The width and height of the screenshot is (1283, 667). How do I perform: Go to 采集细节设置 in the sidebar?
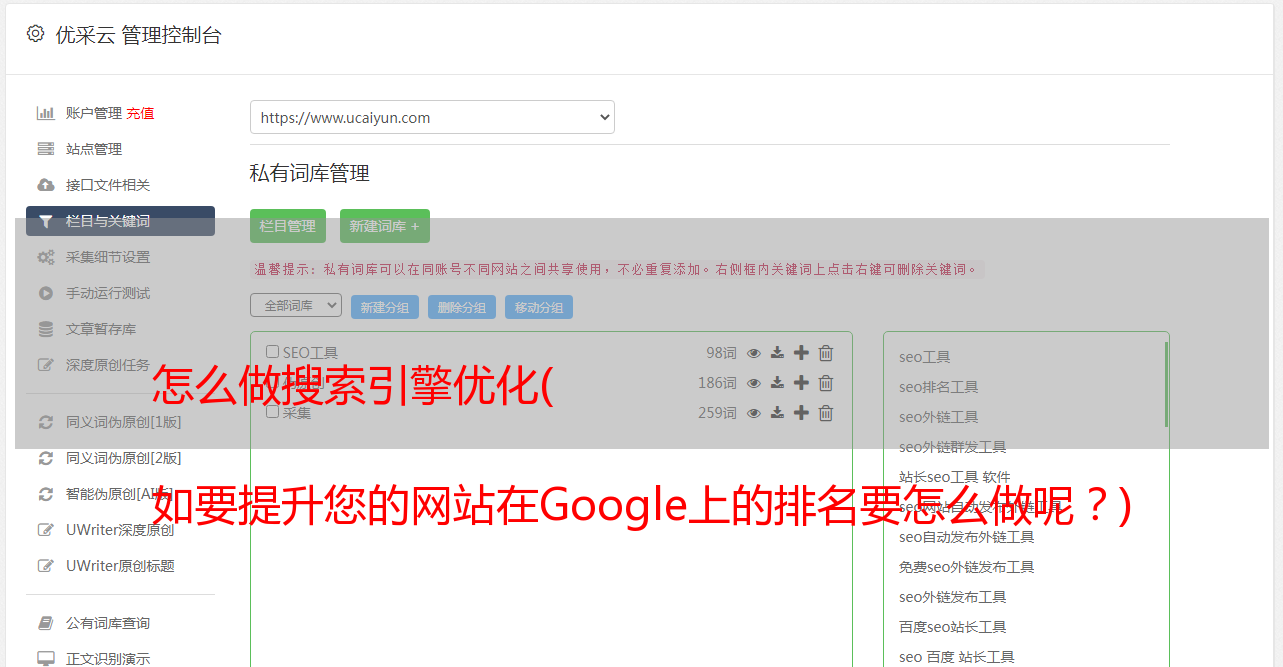click(x=108, y=257)
